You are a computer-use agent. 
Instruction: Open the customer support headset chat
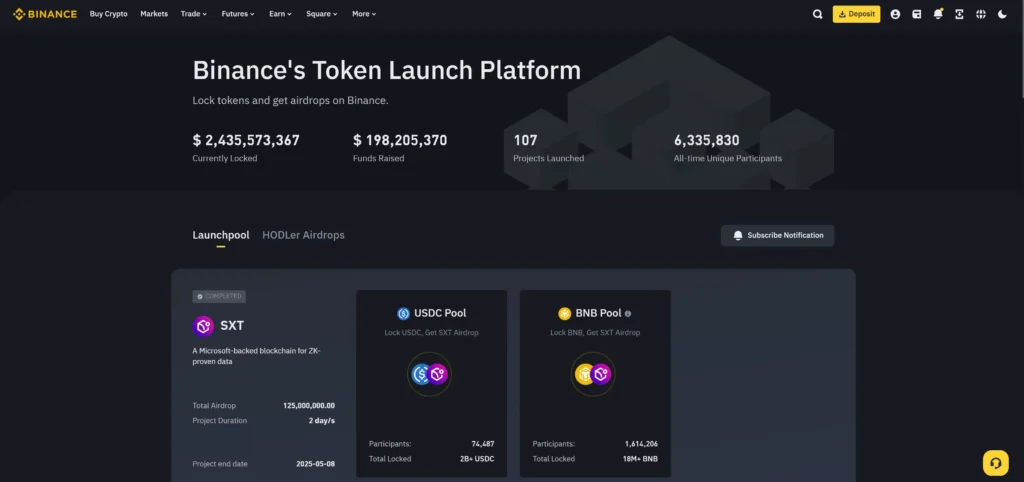tap(995, 463)
